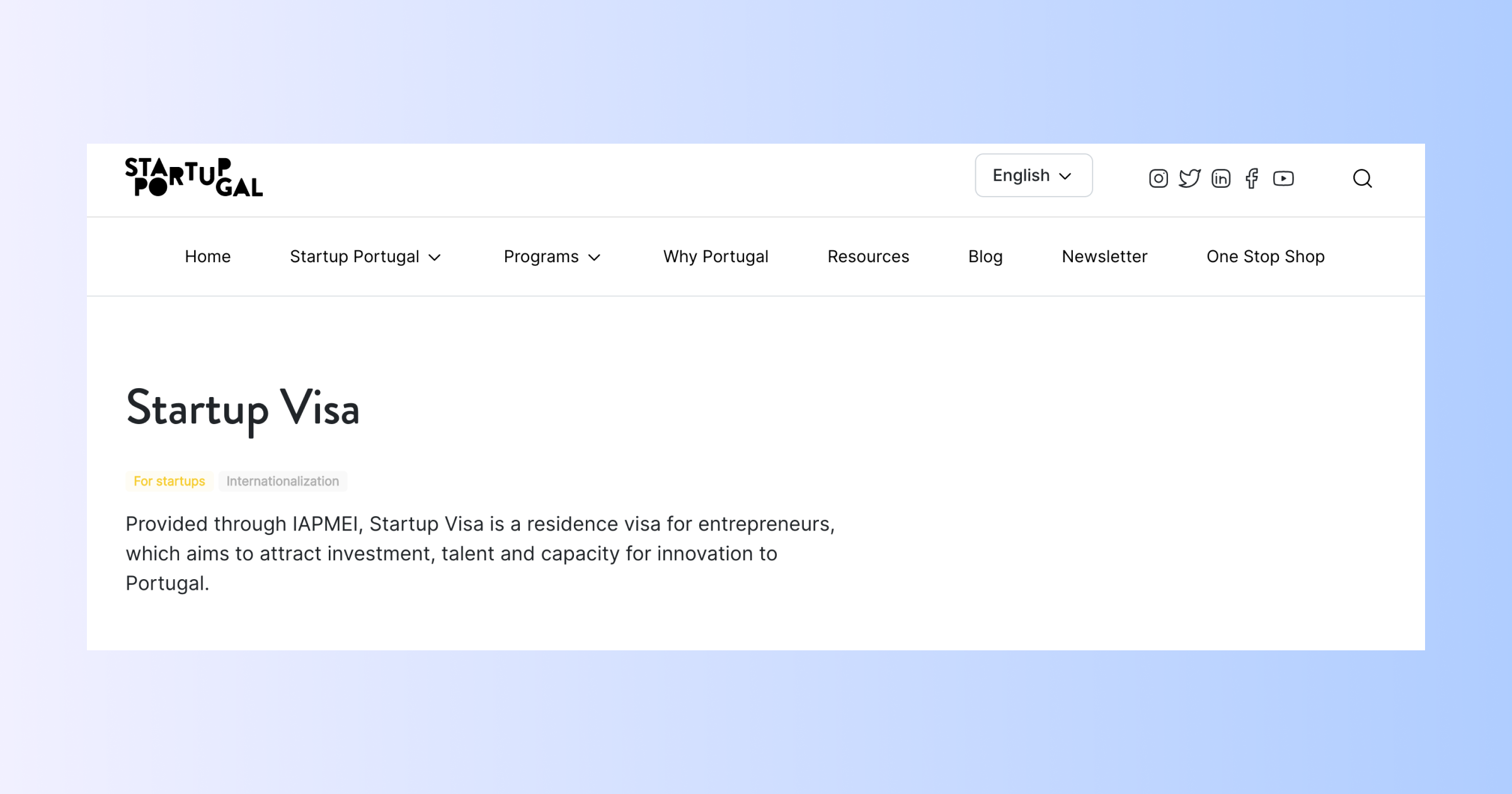The height and width of the screenshot is (794, 1512).
Task: Open the English language dropdown
Action: coord(1034,175)
